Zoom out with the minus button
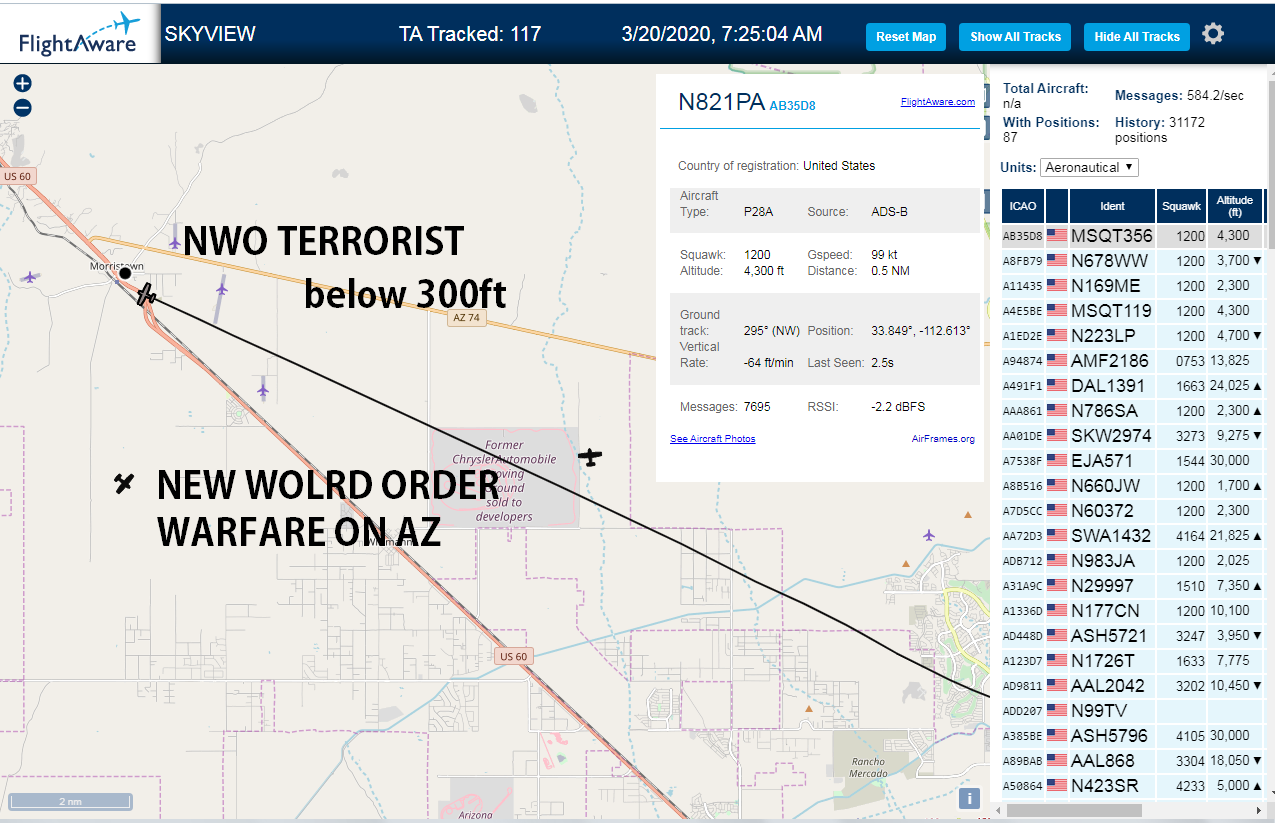Viewport: 1275px width, 823px height. tap(22, 108)
